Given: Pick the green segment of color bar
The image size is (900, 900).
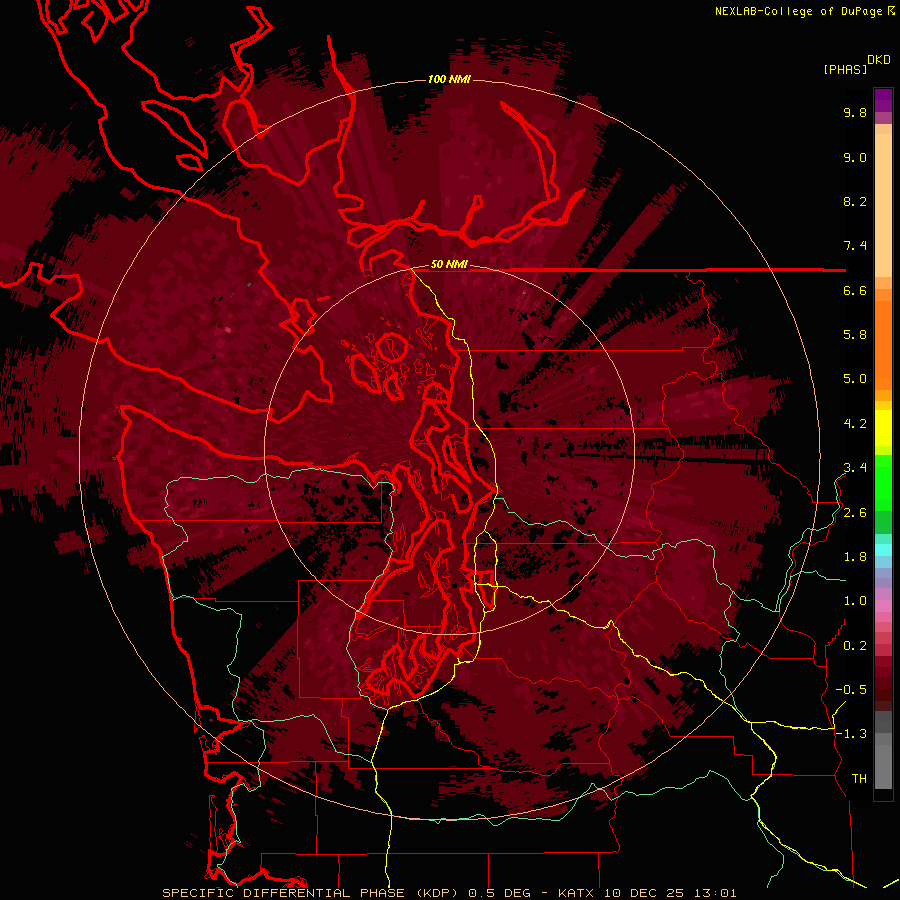Looking at the screenshot, I should [x=883, y=482].
